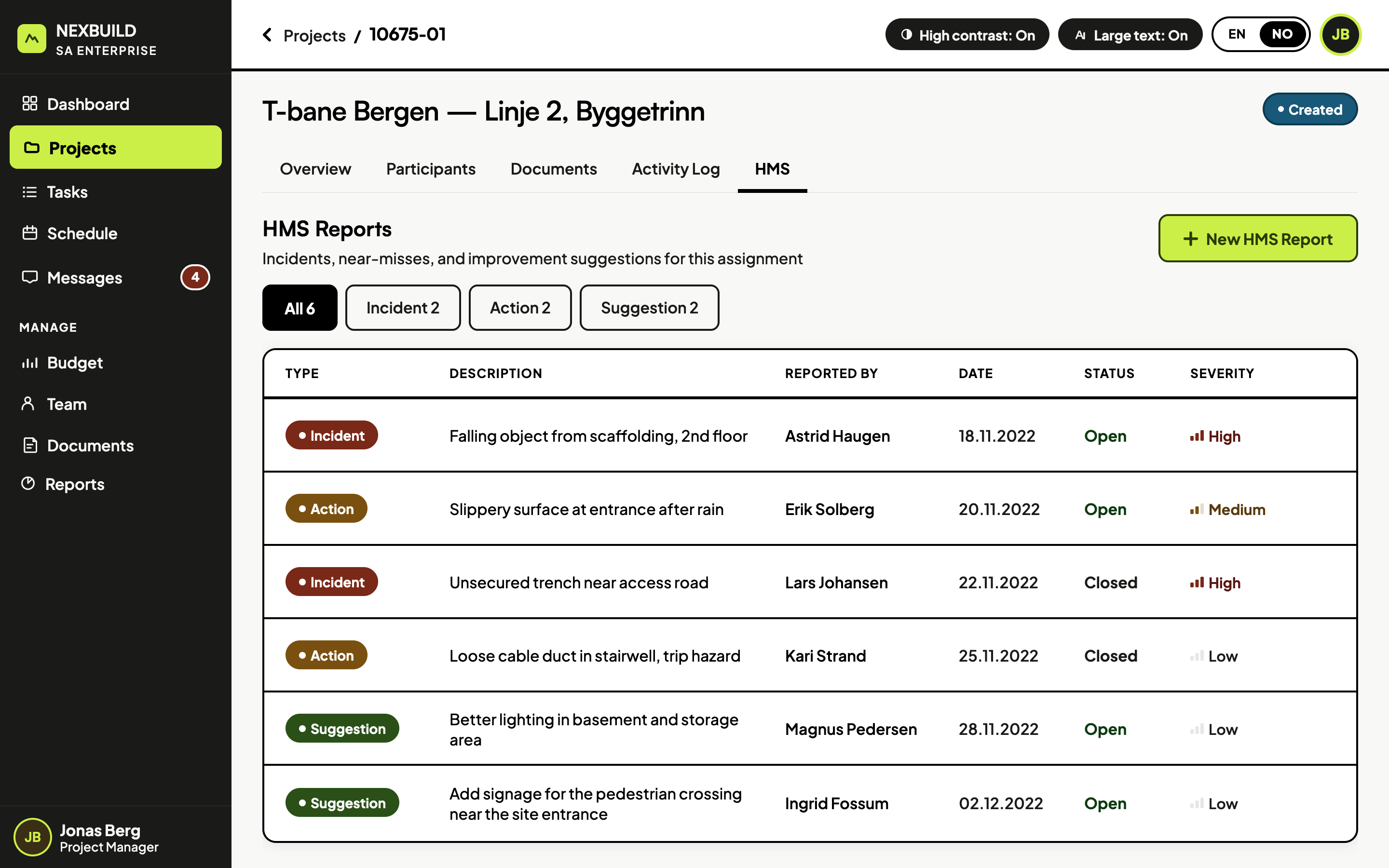Click the Incident tag for unsecured trench row
Image resolution: width=1389 pixels, height=868 pixels.
(332, 582)
